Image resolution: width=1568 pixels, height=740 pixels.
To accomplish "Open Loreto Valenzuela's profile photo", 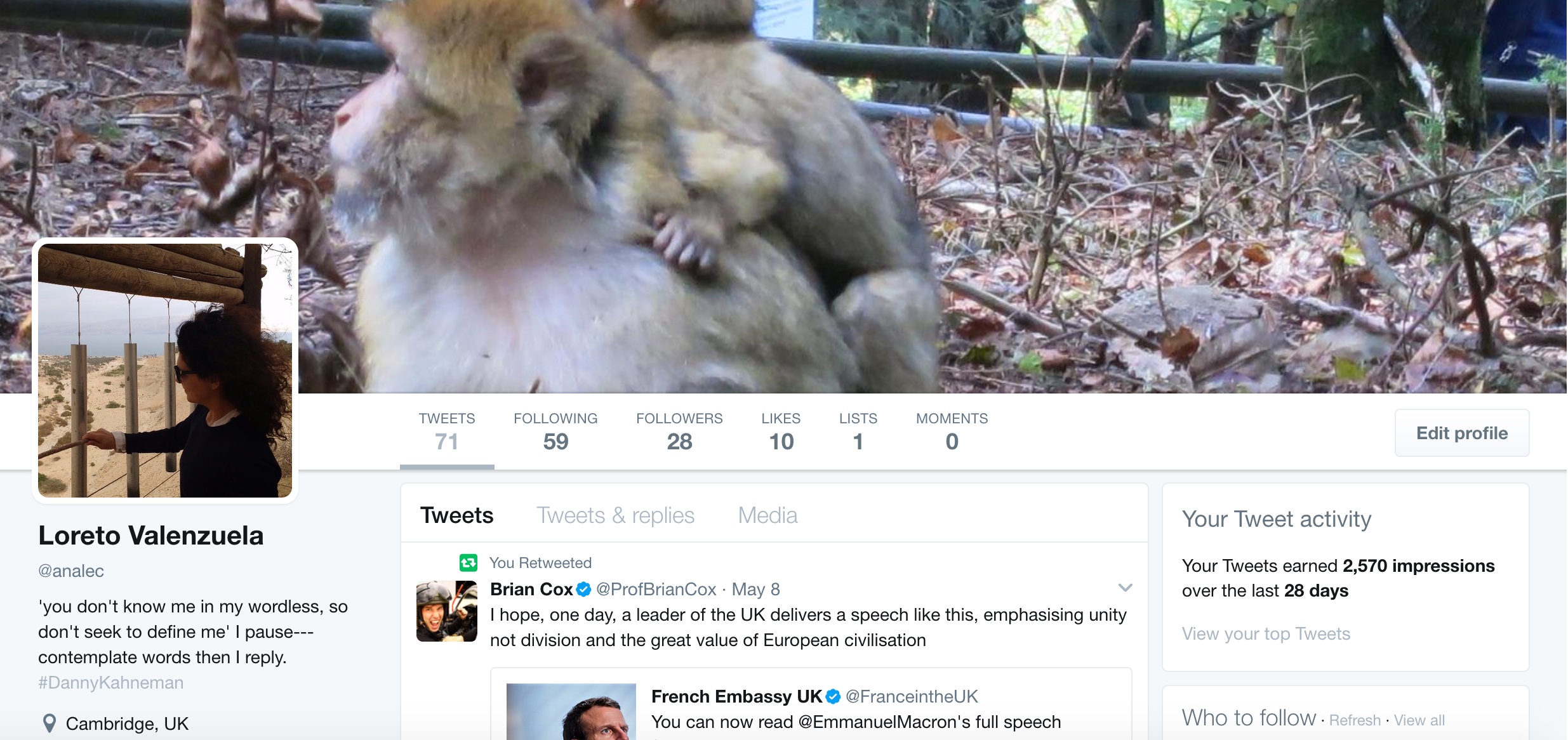I will (x=165, y=370).
